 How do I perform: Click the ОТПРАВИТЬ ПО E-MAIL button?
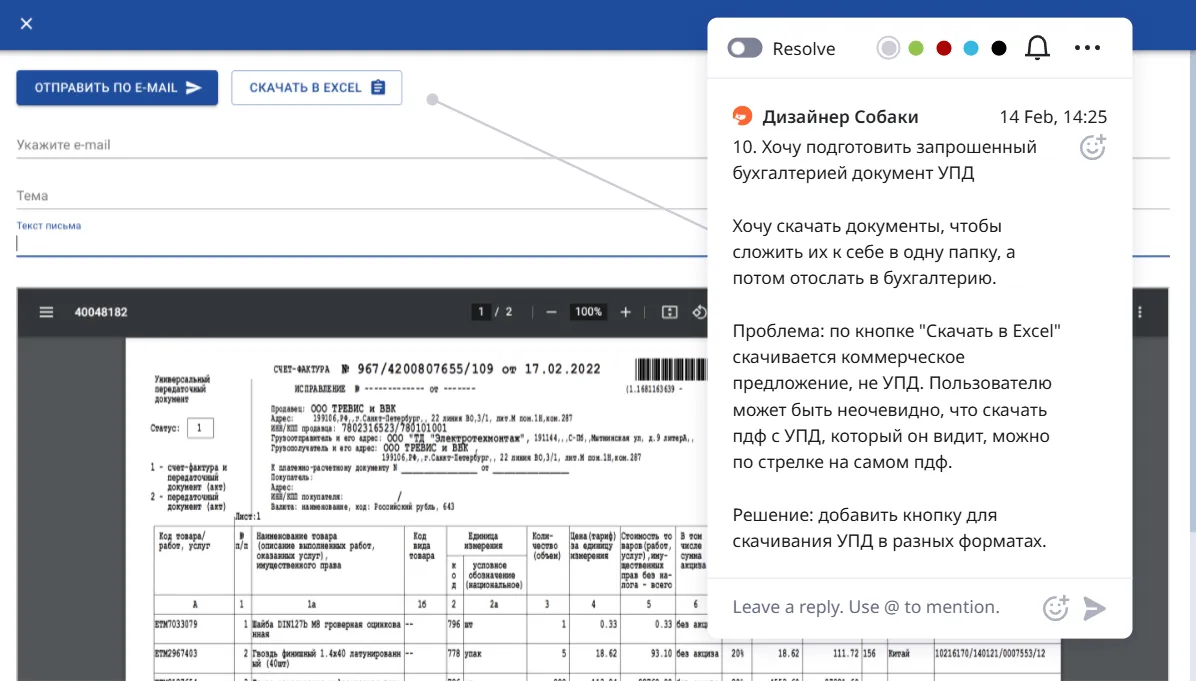tap(116, 88)
